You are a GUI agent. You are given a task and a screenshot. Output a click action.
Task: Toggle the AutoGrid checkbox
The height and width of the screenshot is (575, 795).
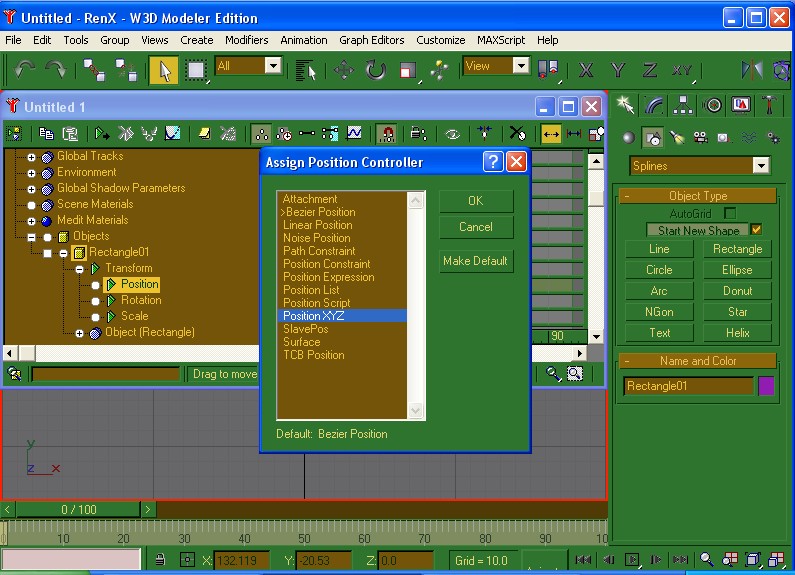point(730,213)
